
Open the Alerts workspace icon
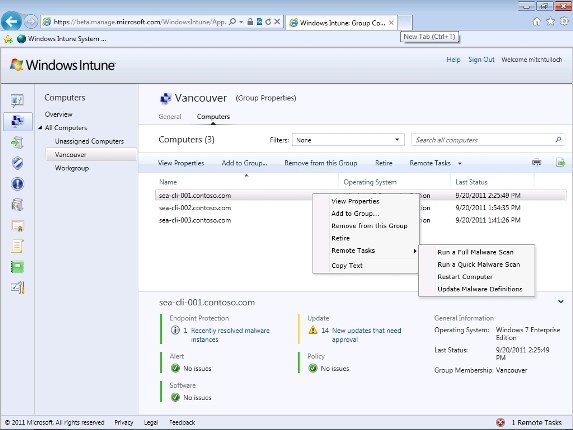tap(17, 184)
